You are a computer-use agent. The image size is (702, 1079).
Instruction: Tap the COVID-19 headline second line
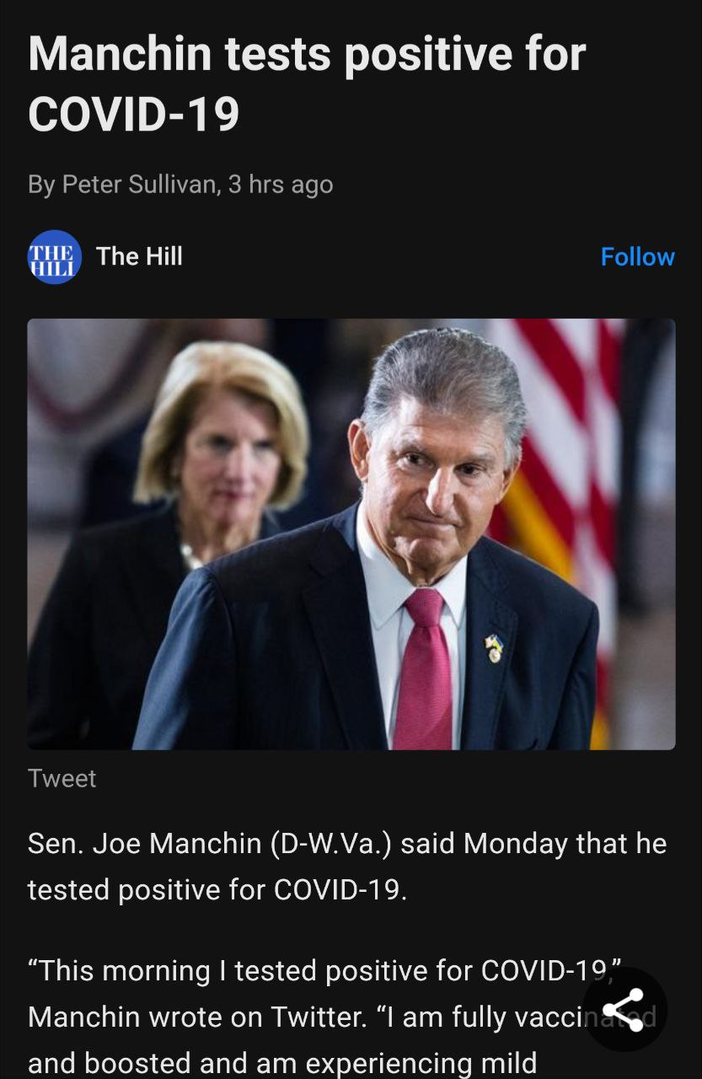(134, 114)
